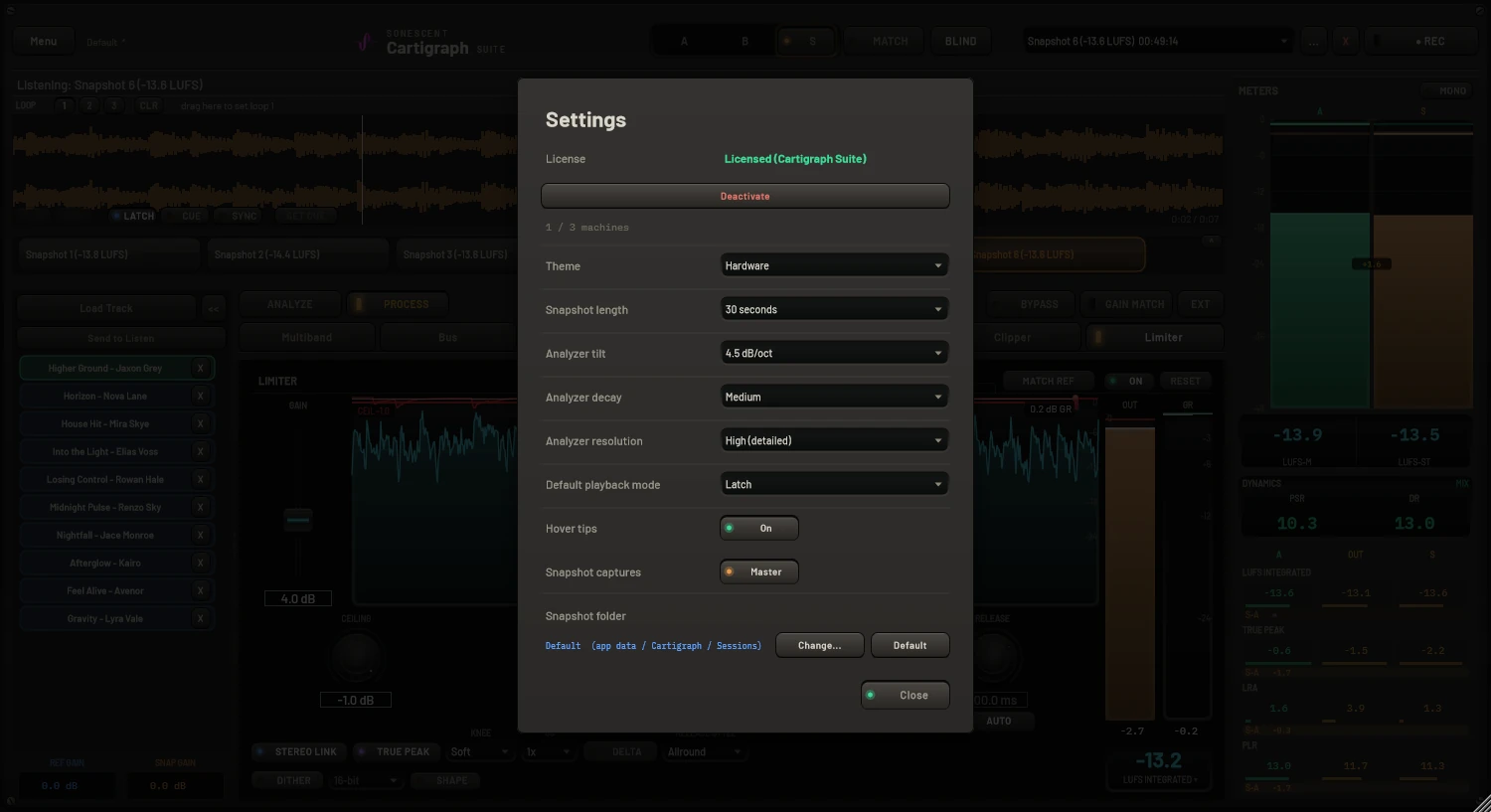The width and height of the screenshot is (1491, 812).
Task: Remove Nightfall - Jace Monroe track
Action: [x=200, y=535]
